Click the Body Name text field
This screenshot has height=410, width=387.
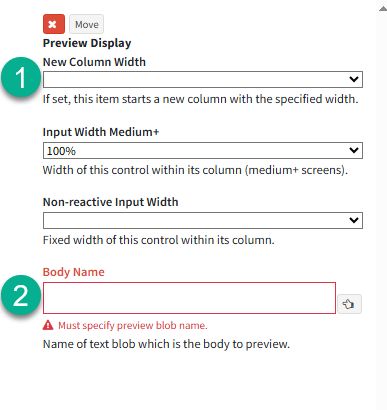click(189, 298)
